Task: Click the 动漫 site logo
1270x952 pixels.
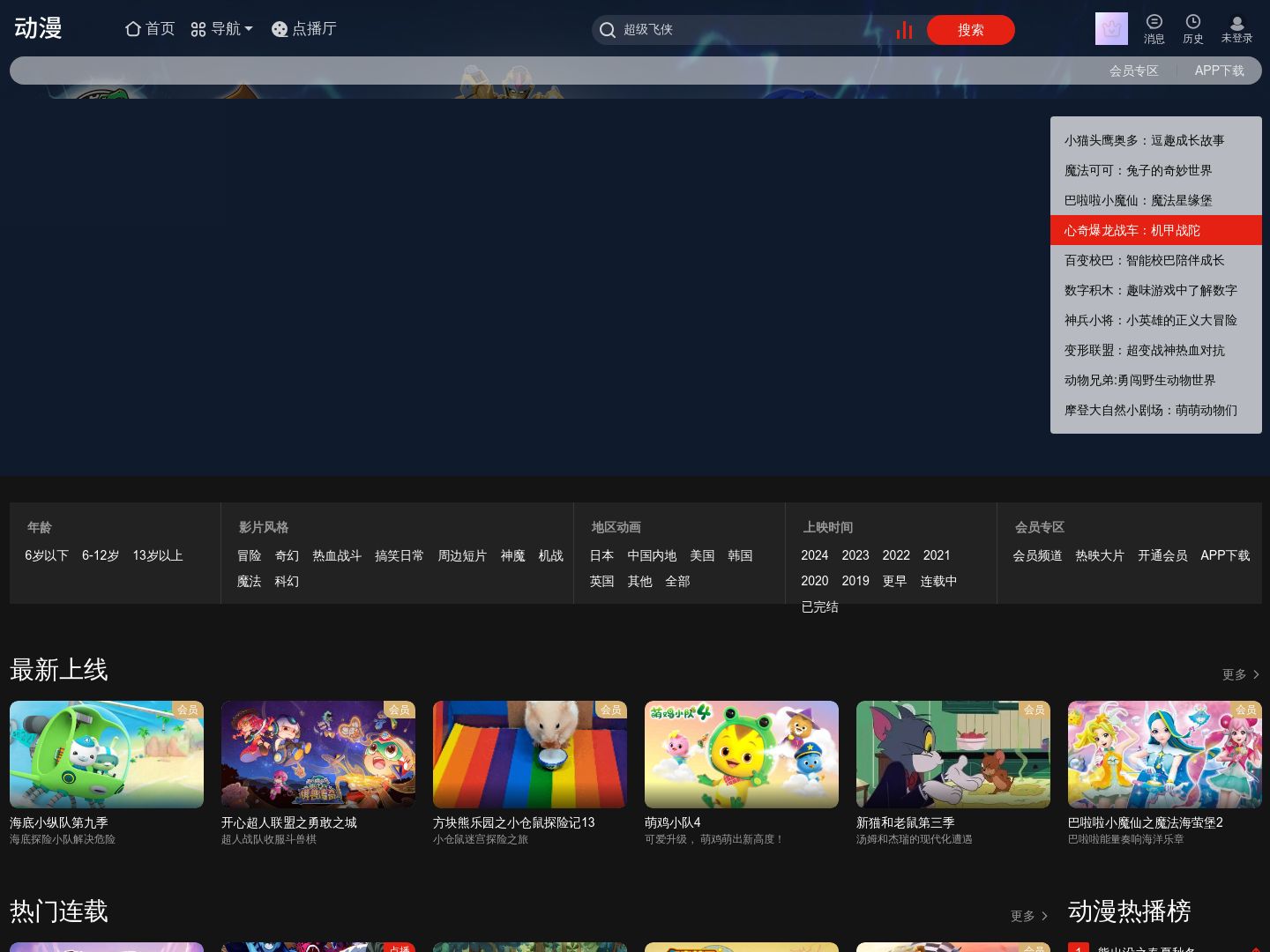Action: pos(38,28)
